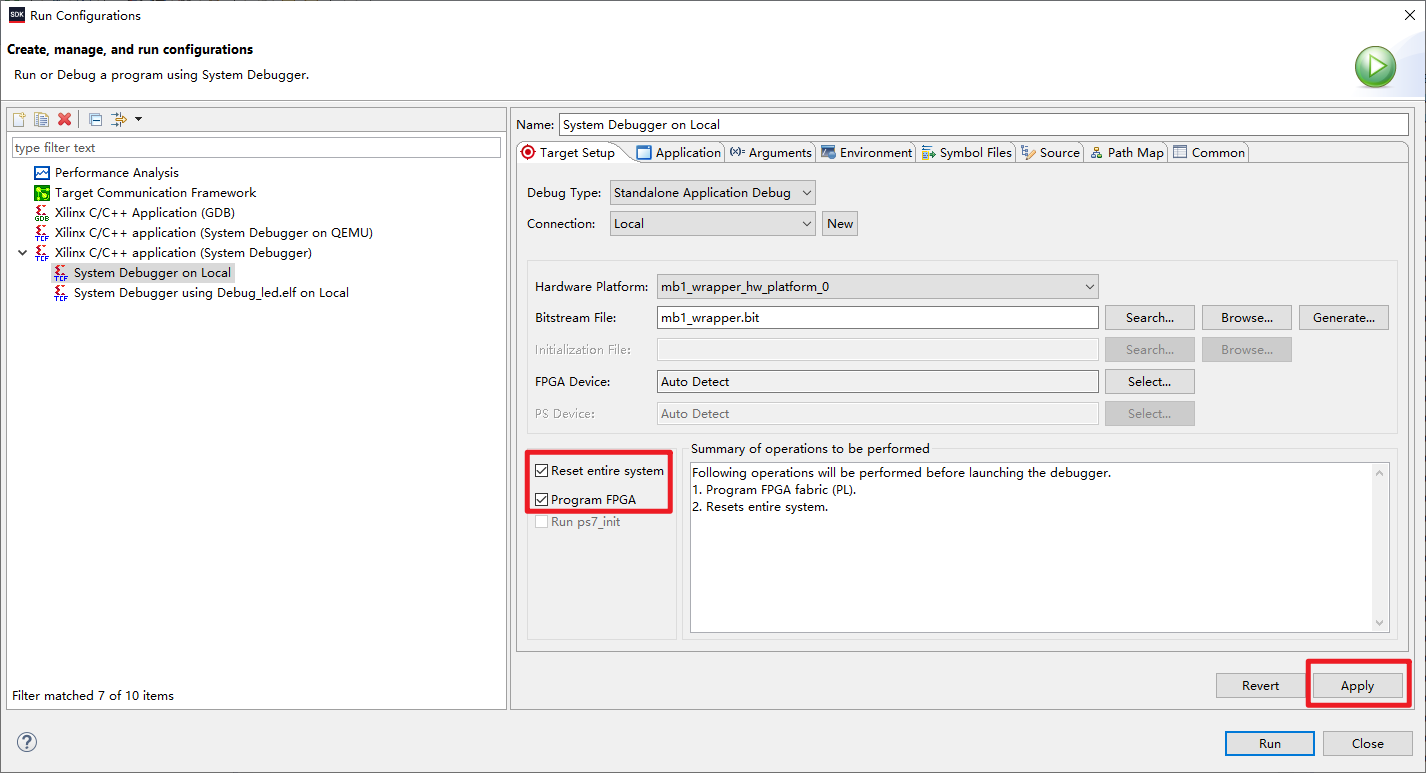
Task: Click the Debug_led.elf configuration icon
Action: pos(61,293)
